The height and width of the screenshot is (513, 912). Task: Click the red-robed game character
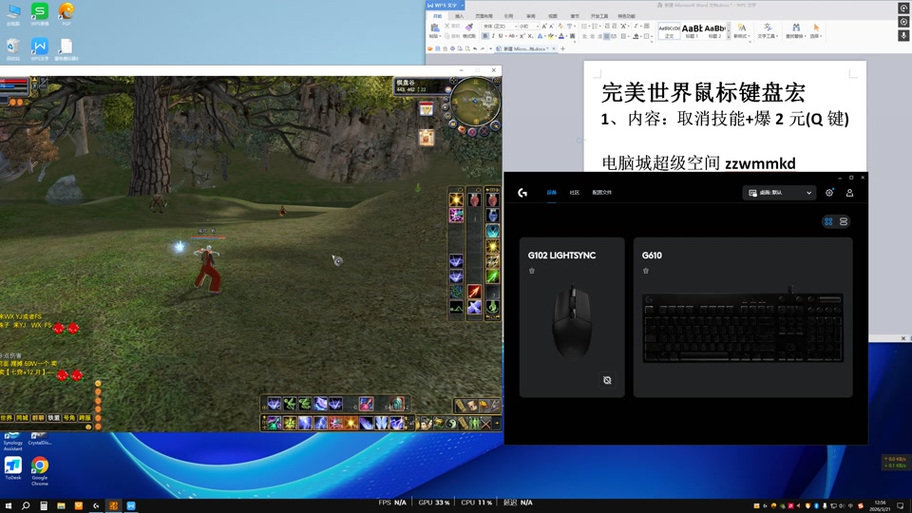206,268
